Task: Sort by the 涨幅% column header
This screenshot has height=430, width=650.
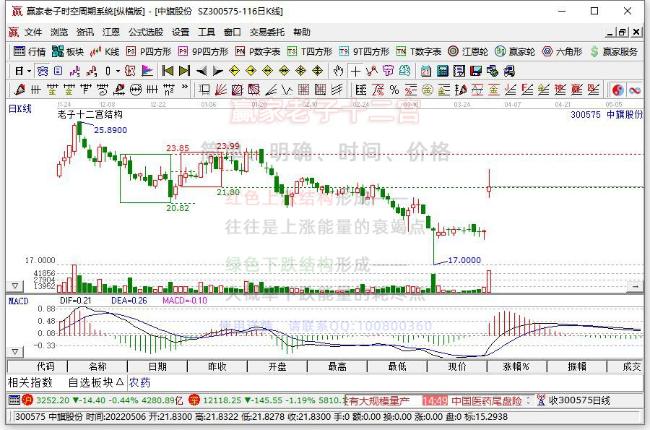Action: [517, 367]
